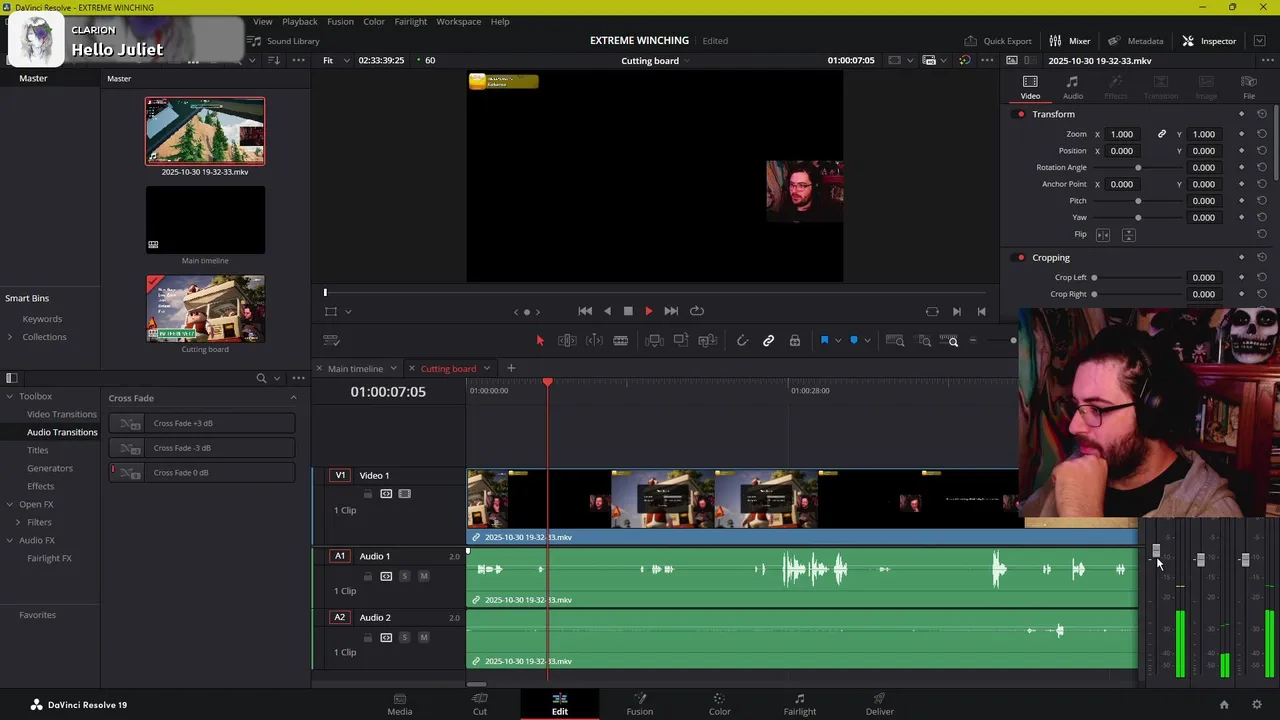
Task: Play the timeline forward
Action: [x=648, y=311]
